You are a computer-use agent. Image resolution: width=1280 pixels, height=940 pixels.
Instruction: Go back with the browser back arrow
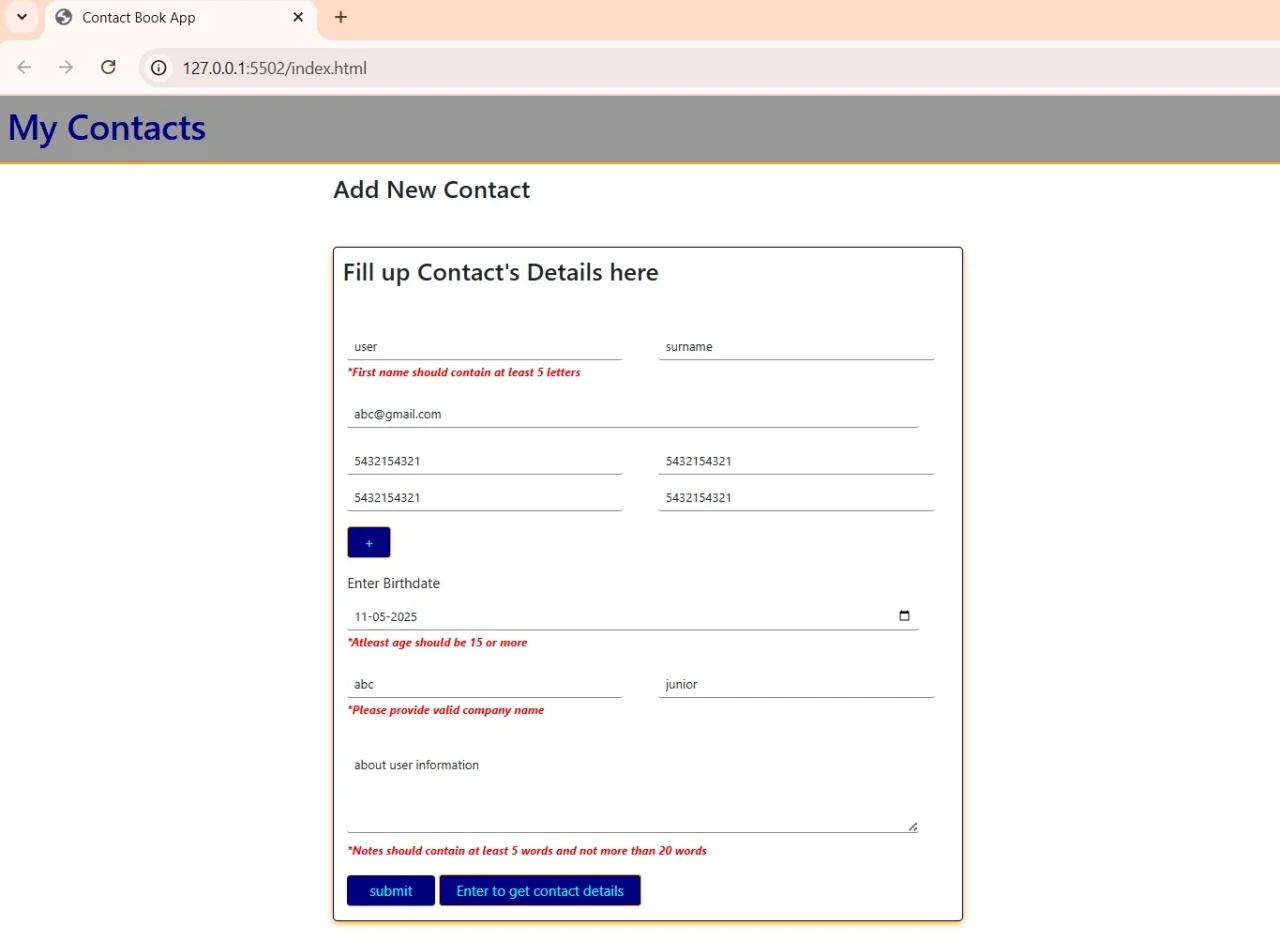[24, 68]
